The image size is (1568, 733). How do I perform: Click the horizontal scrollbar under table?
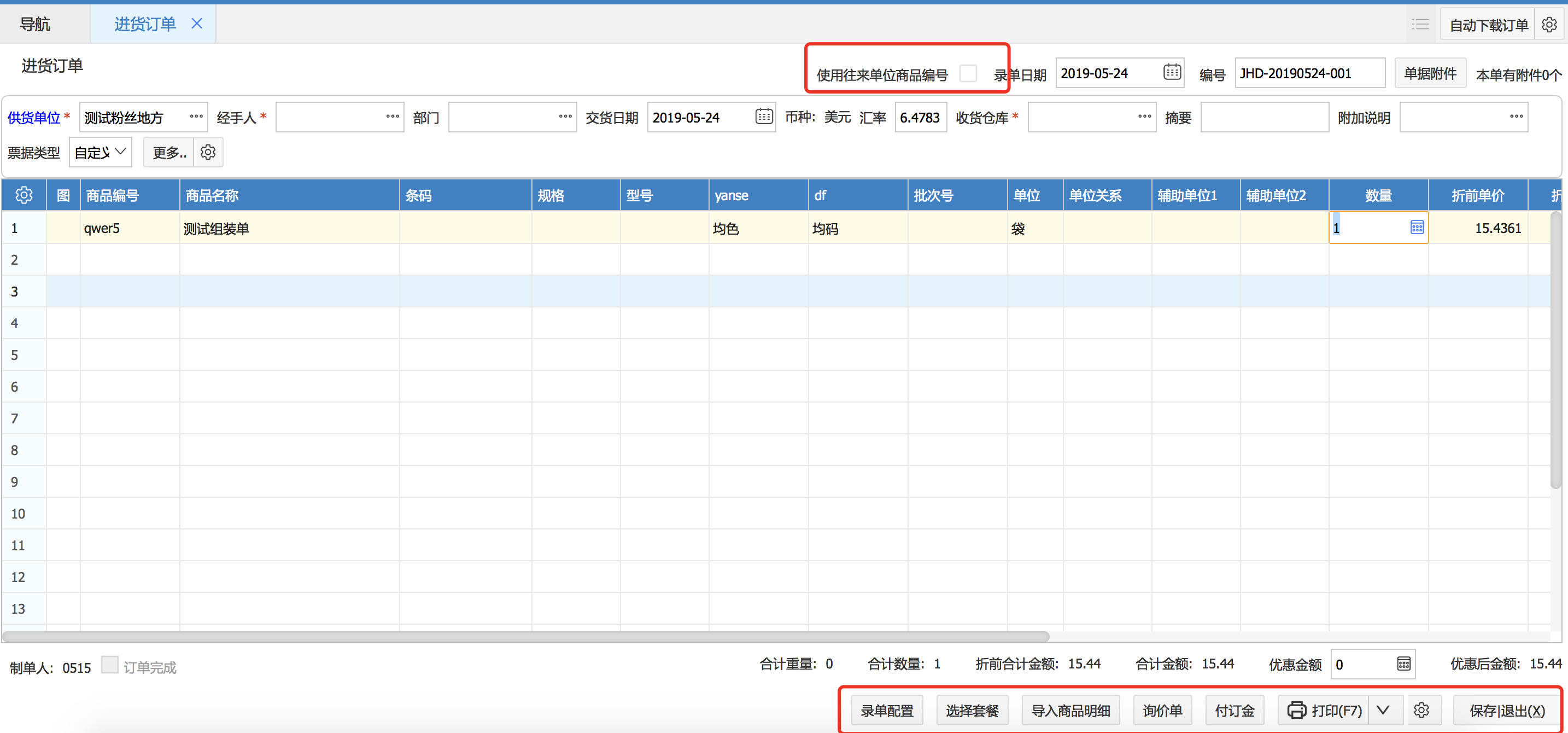click(523, 636)
